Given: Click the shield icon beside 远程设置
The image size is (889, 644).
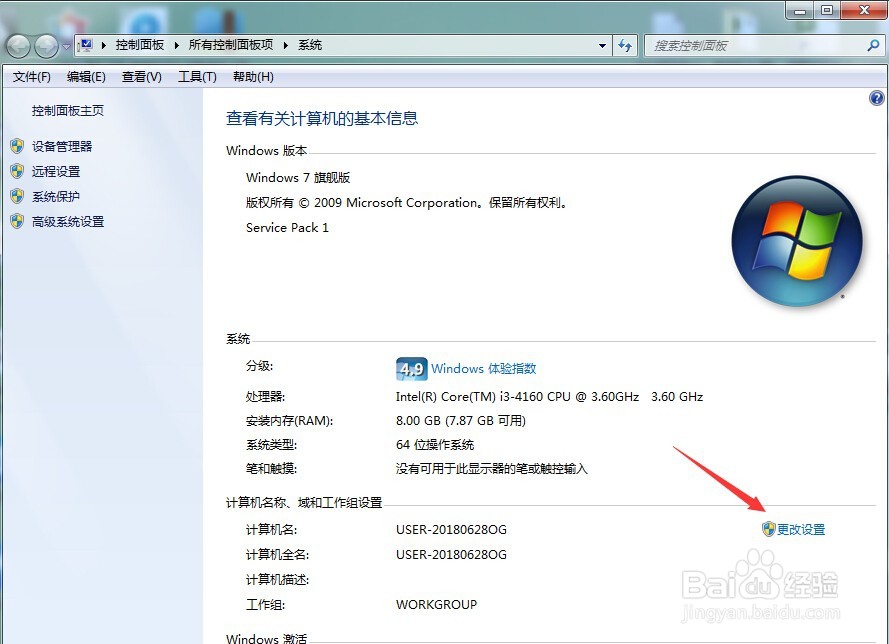Looking at the screenshot, I should tap(17, 171).
